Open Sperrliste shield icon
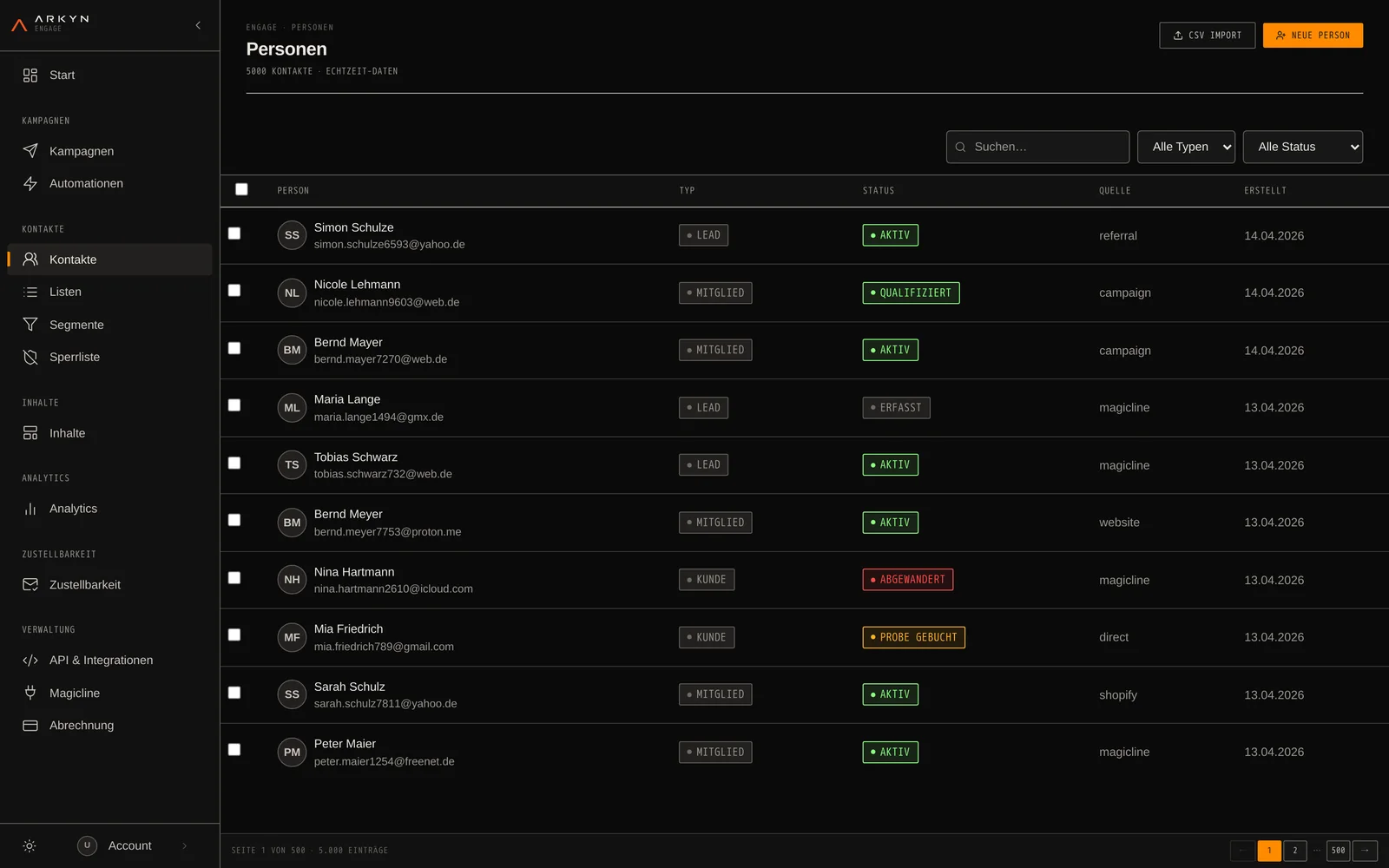The image size is (1389, 868). pos(30,358)
